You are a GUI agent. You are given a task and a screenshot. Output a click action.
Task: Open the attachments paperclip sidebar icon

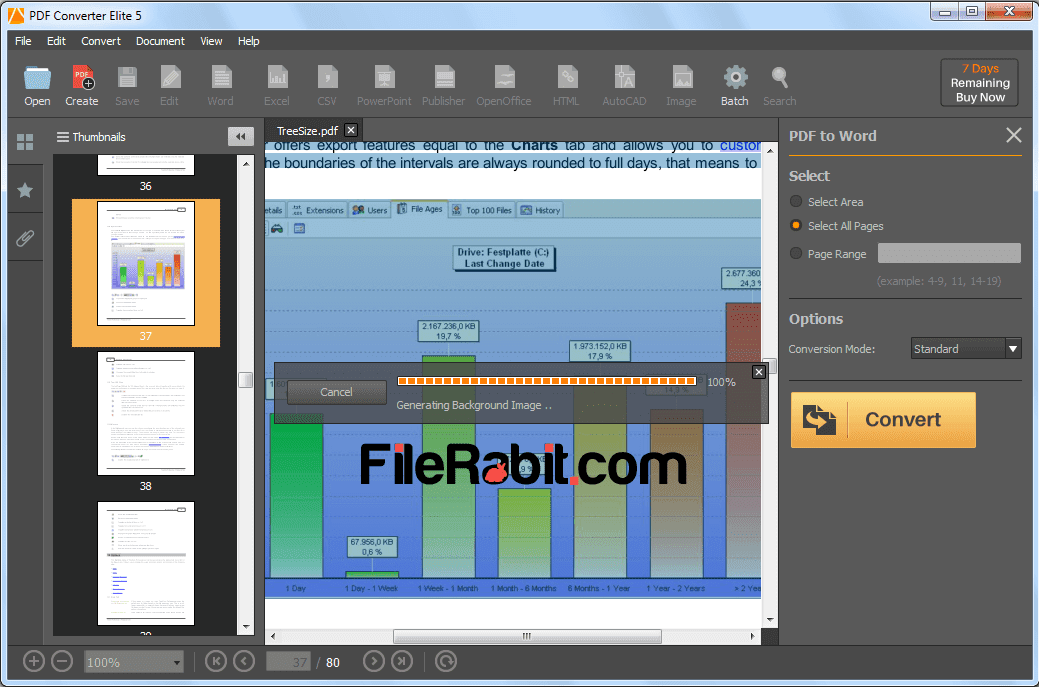(25, 238)
